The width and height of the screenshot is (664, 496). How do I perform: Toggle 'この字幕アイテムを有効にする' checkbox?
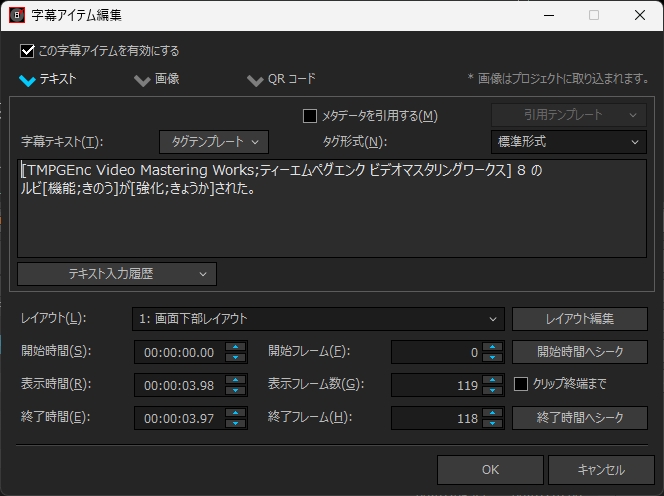click(27, 51)
